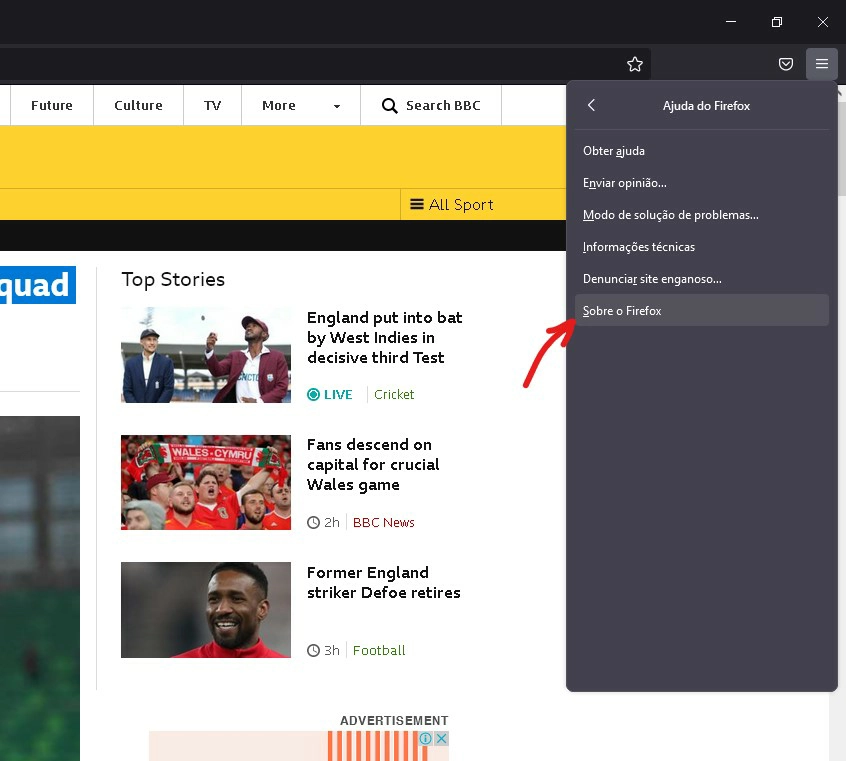846x761 pixels.
Task: Click the Search BBC magnifier icon
Action: click(389, 106)
